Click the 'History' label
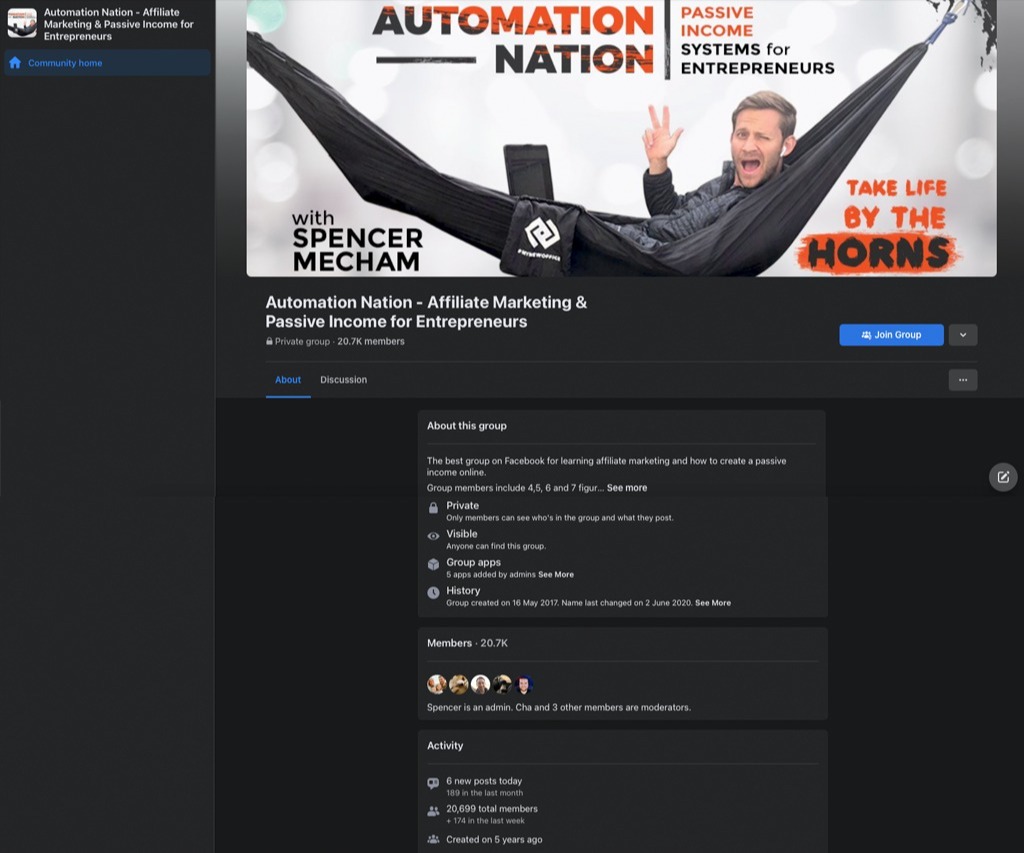 pyautogui.click(x=463, y=590)
